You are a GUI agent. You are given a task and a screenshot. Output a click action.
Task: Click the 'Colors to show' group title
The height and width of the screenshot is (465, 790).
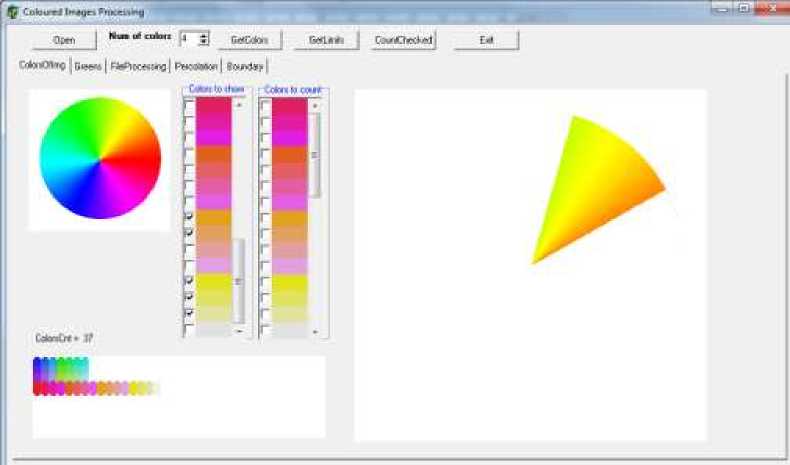216,89
